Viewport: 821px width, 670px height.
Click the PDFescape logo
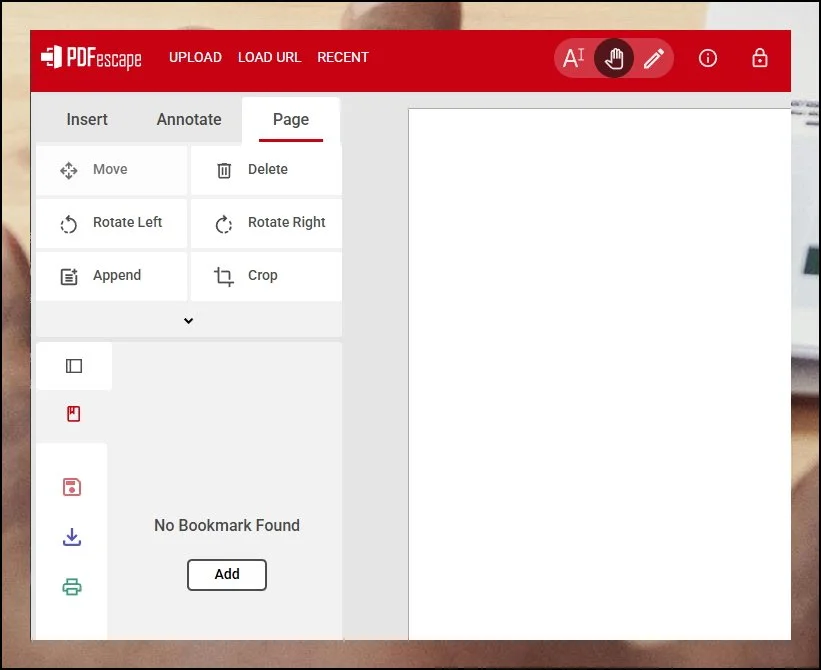pyautogui.click(x=92, y=58)
